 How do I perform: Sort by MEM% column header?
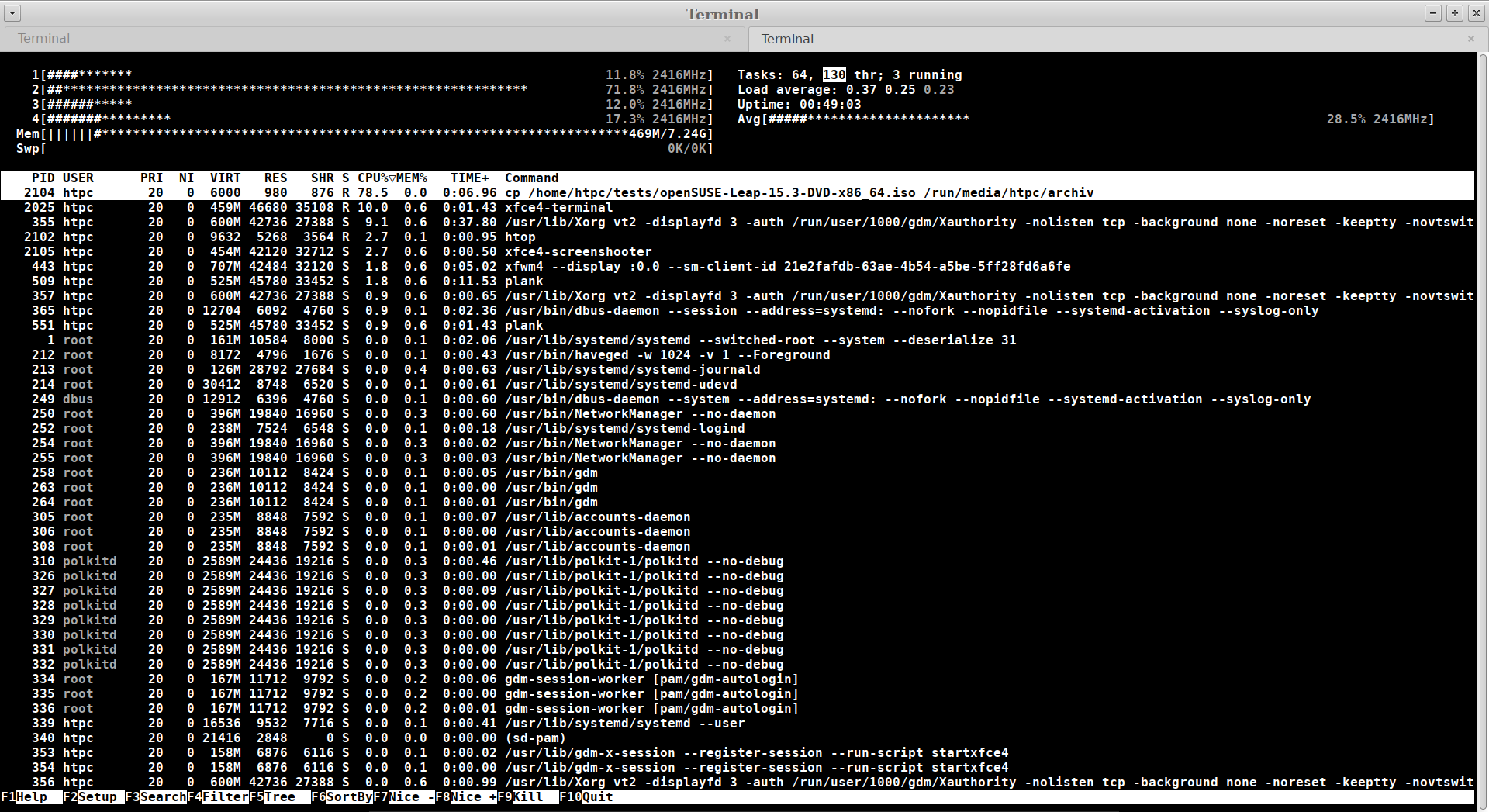tap(412, 178)
